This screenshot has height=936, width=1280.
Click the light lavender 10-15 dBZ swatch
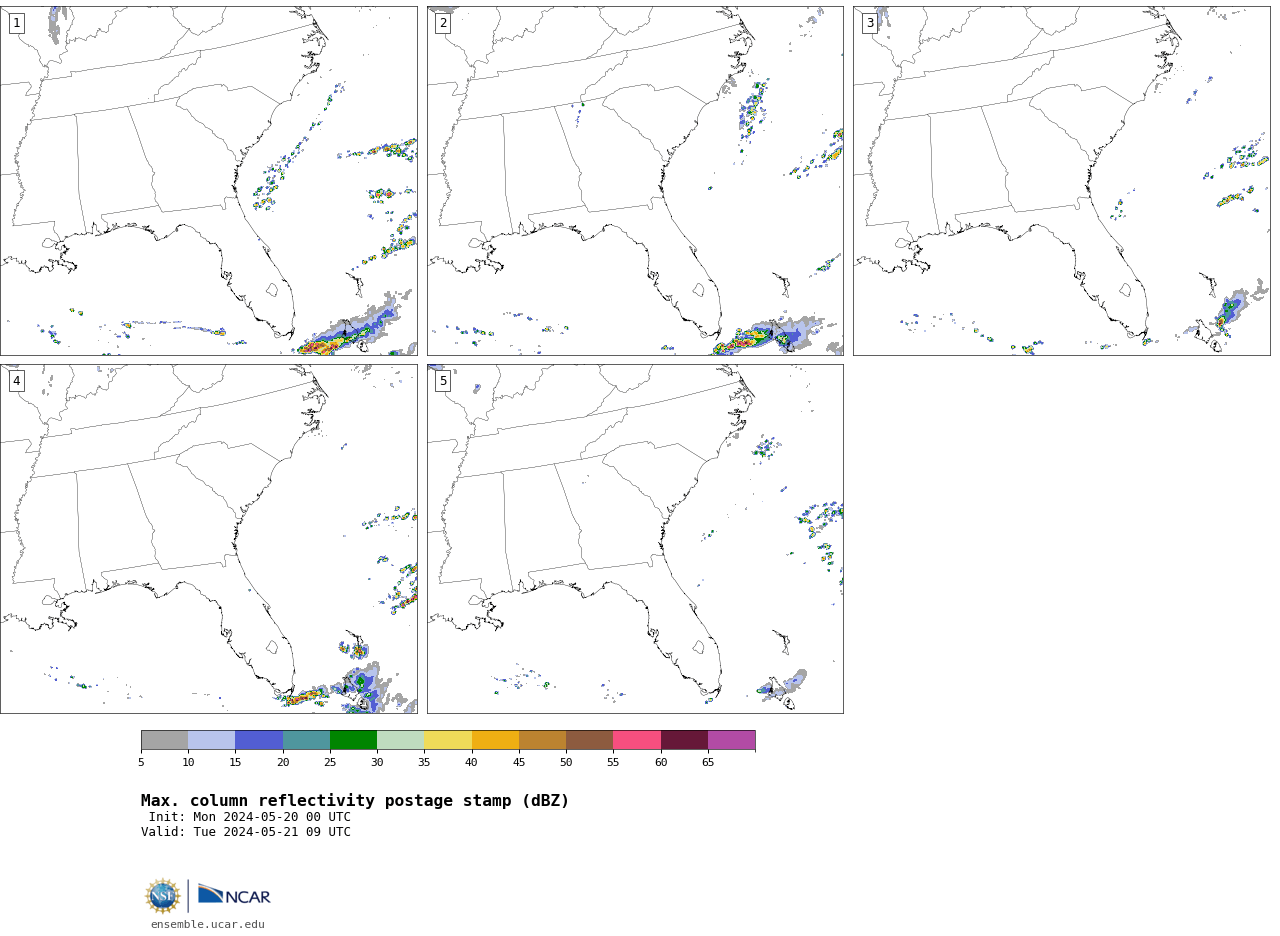point(212,740)
